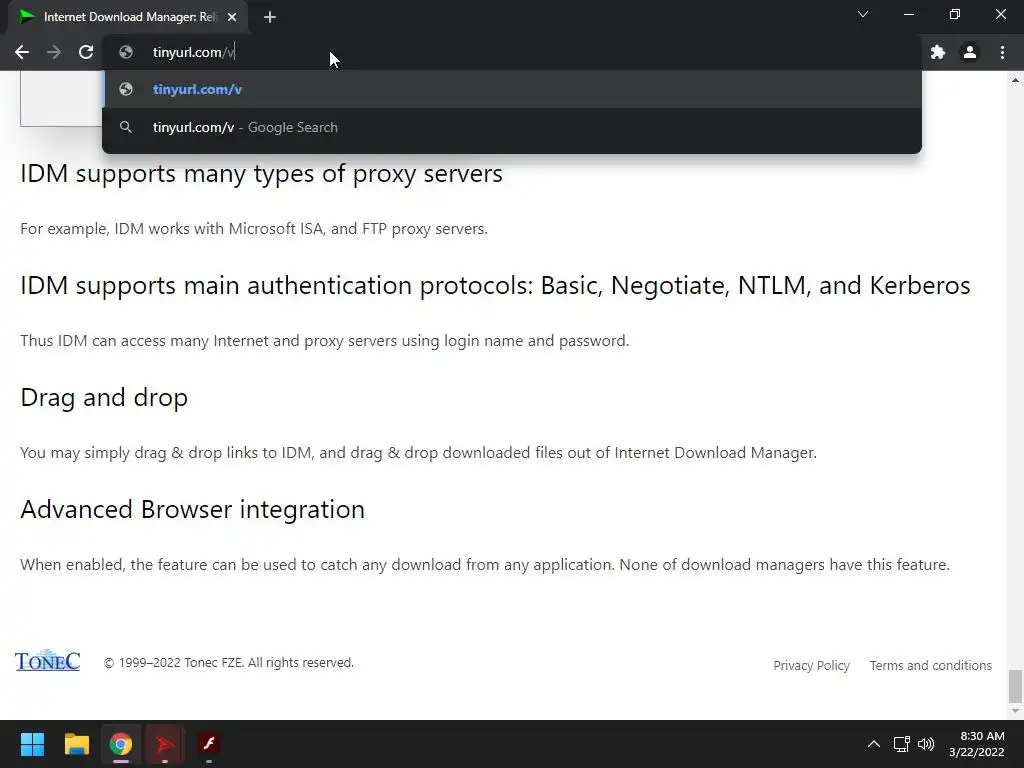Open the Windows Start menu
This screenshot has height=768, width=1024.
[x=32, y=744]
